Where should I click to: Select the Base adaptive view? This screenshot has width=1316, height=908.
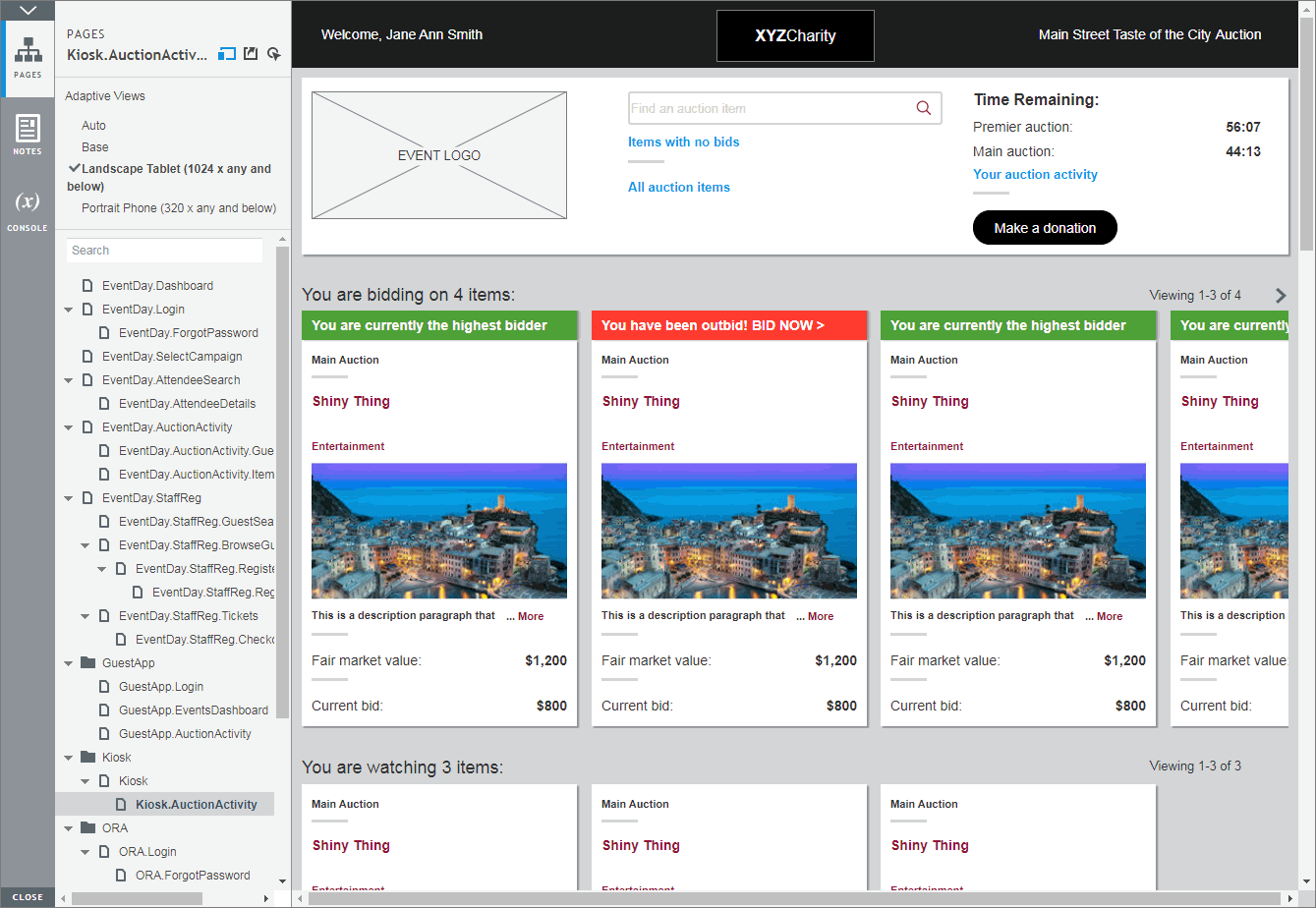pyautogui.click(x=95, y=147)
